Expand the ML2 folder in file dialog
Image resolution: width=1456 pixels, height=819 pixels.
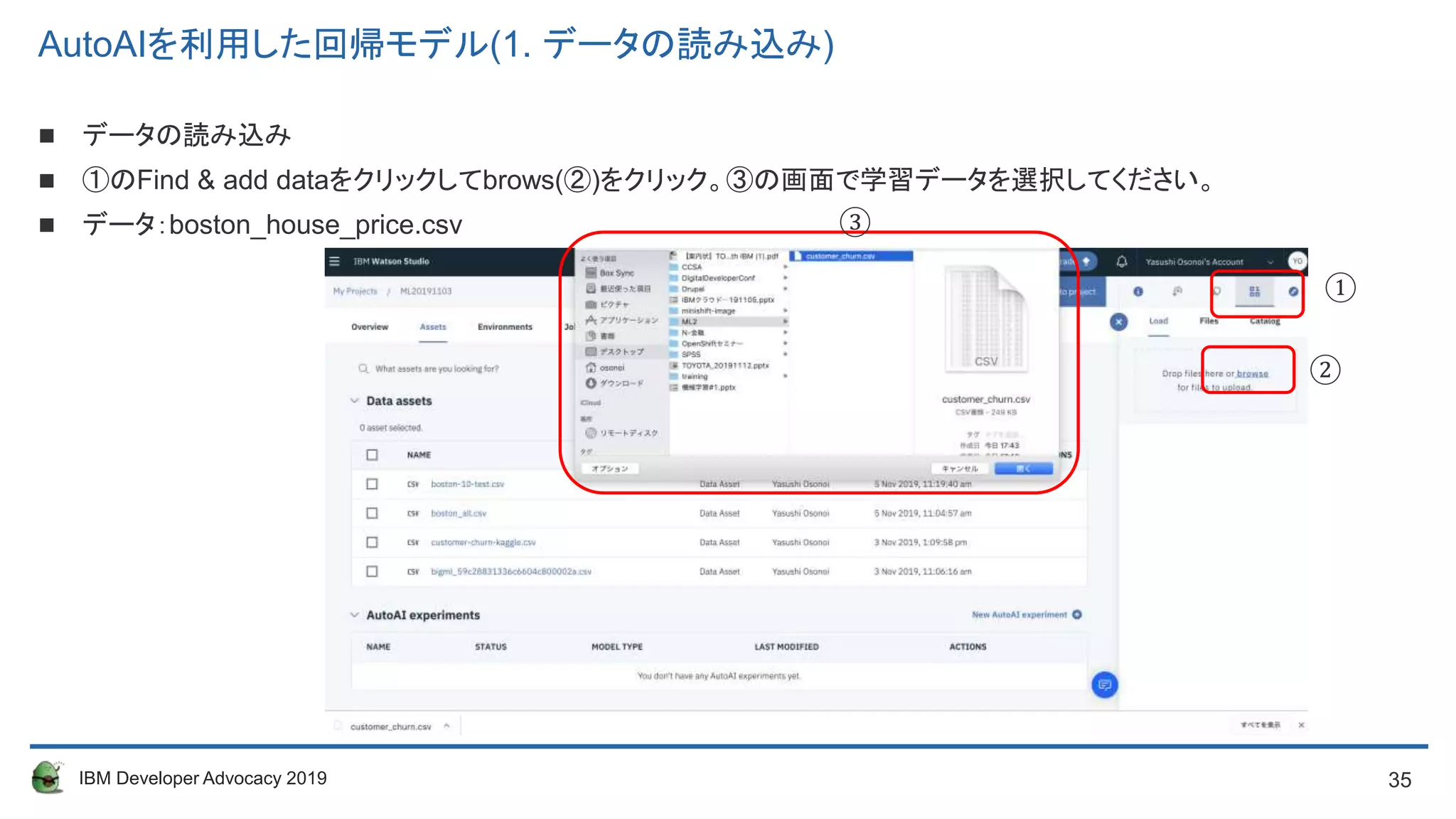coord(786,322)
